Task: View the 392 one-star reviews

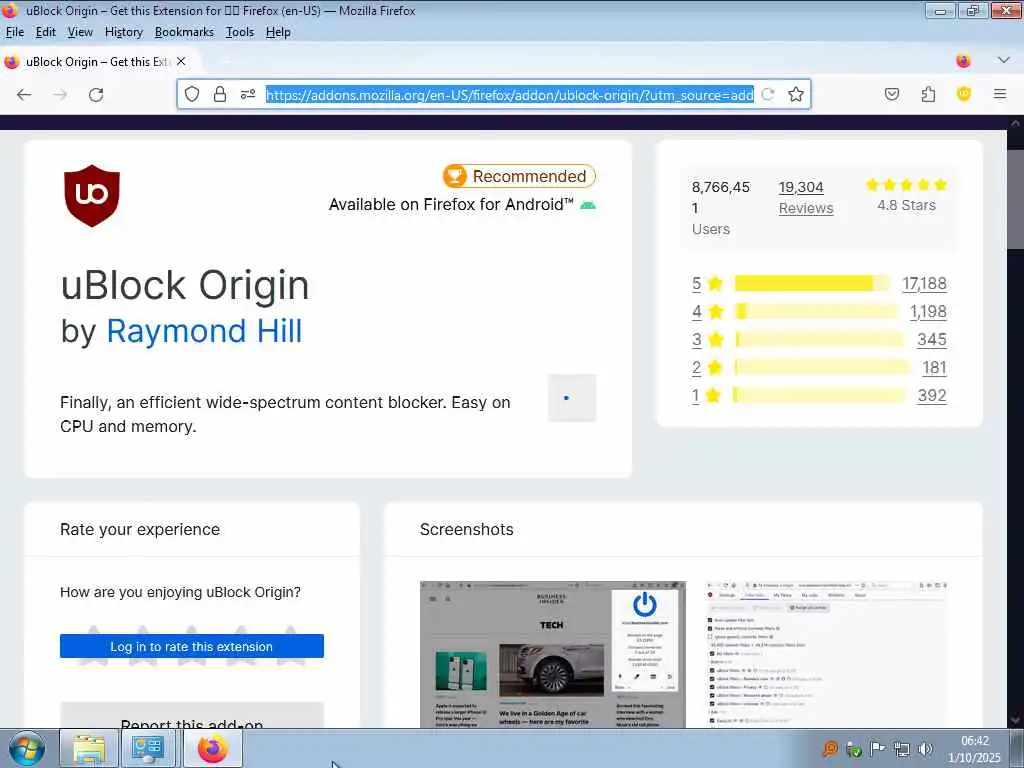Action: click(x=932, y=396)
